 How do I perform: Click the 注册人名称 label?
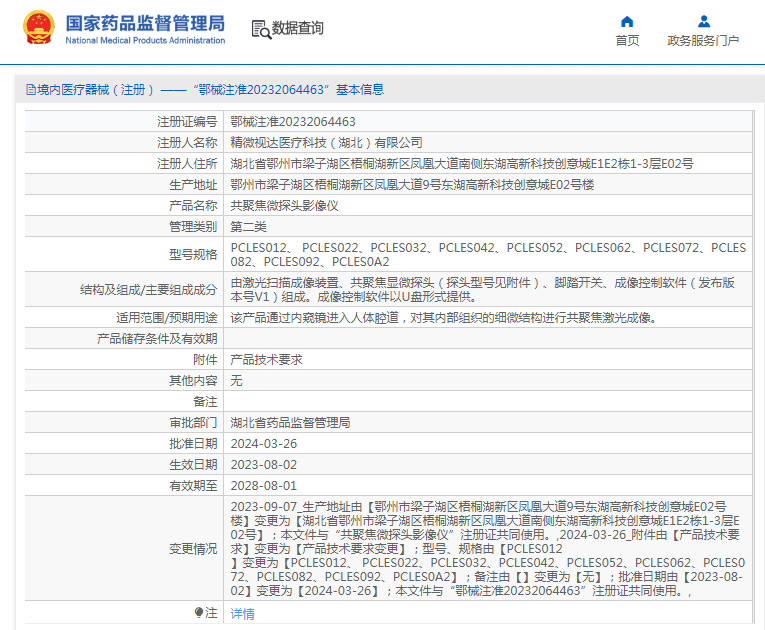click(x=187, y=142)
